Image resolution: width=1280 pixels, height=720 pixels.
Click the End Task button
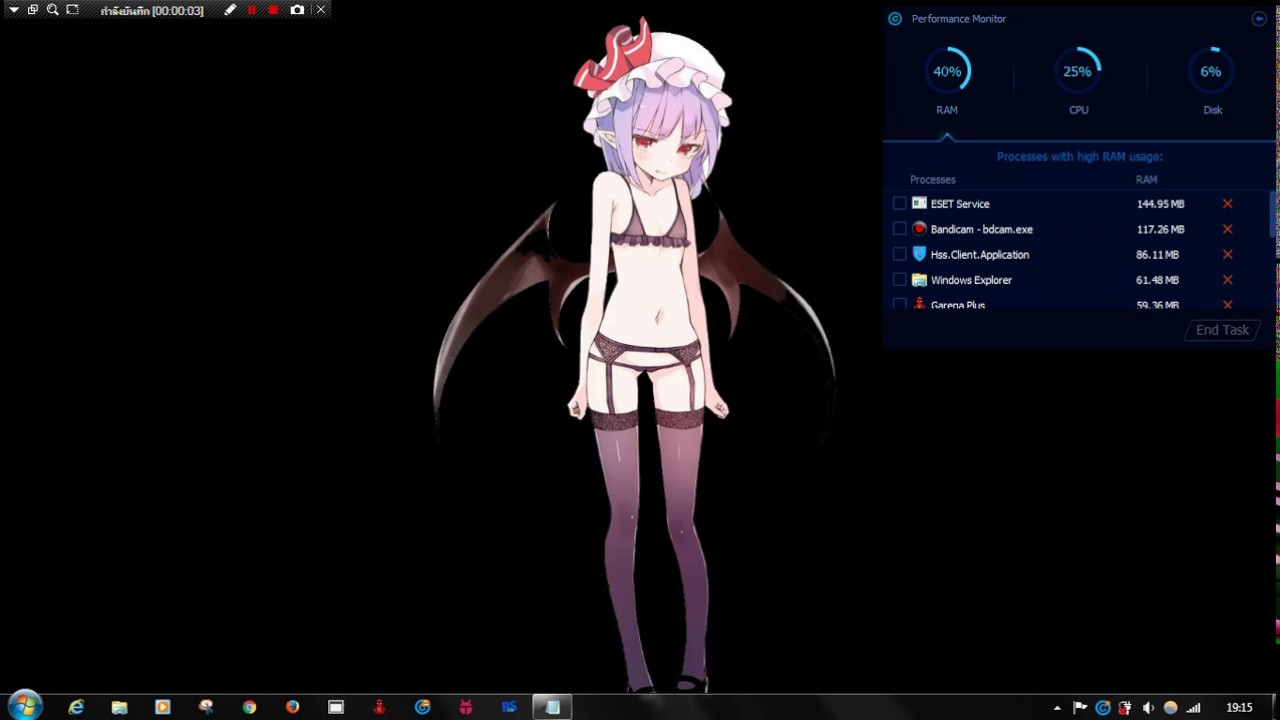[1222, 330]
